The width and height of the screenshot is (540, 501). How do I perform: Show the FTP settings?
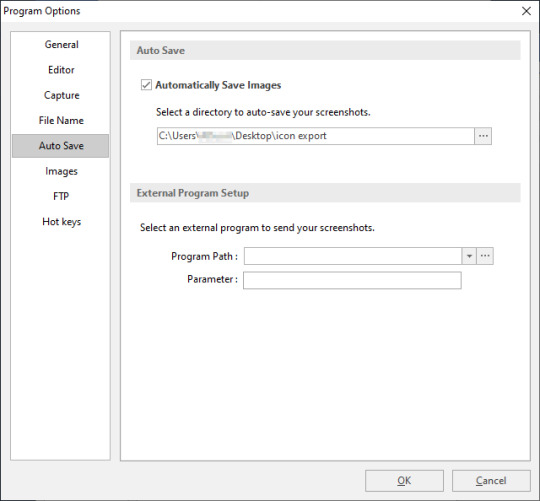tap(61, 196)
